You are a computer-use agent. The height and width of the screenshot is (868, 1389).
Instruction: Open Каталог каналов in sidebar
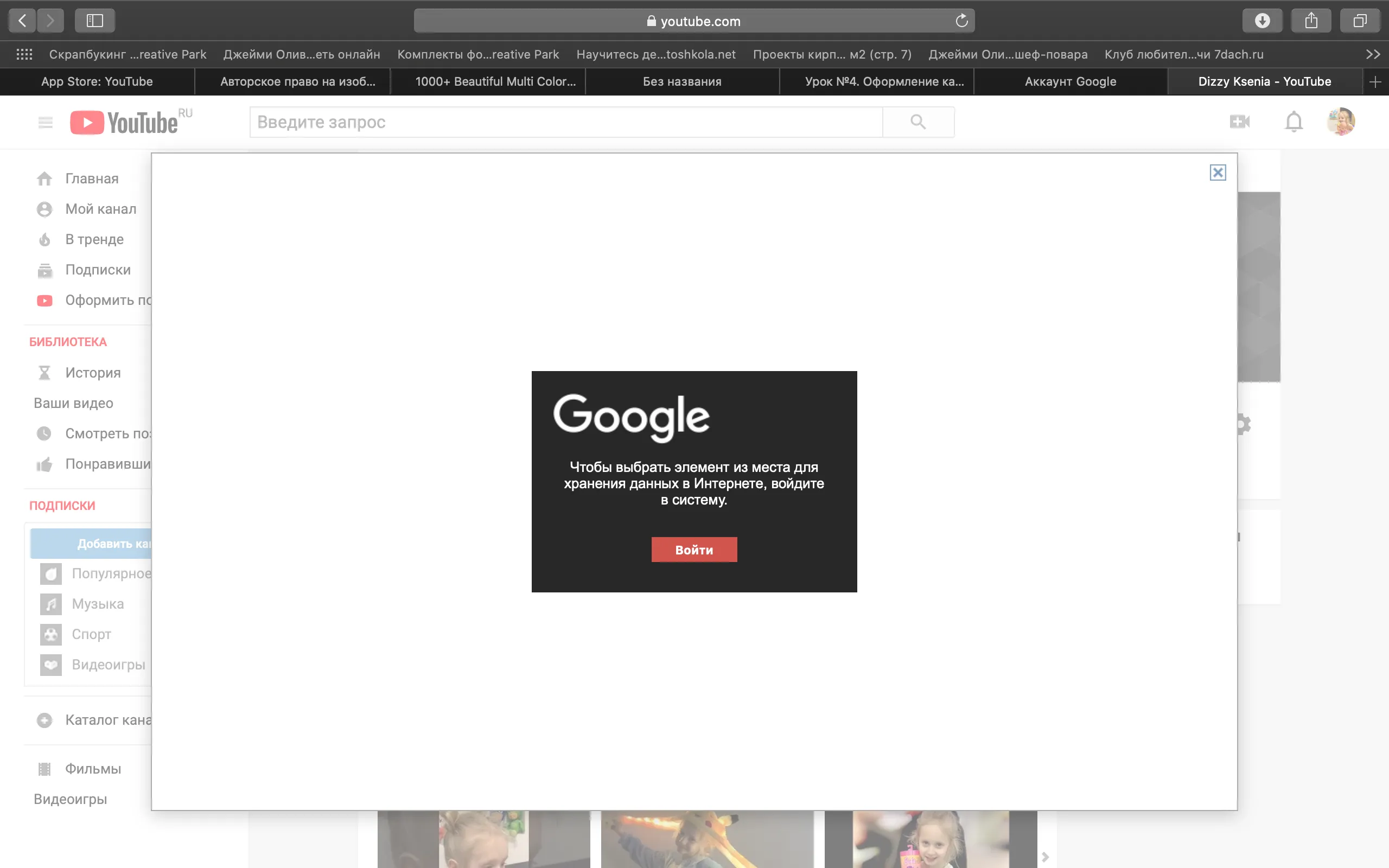click(93, 720)
